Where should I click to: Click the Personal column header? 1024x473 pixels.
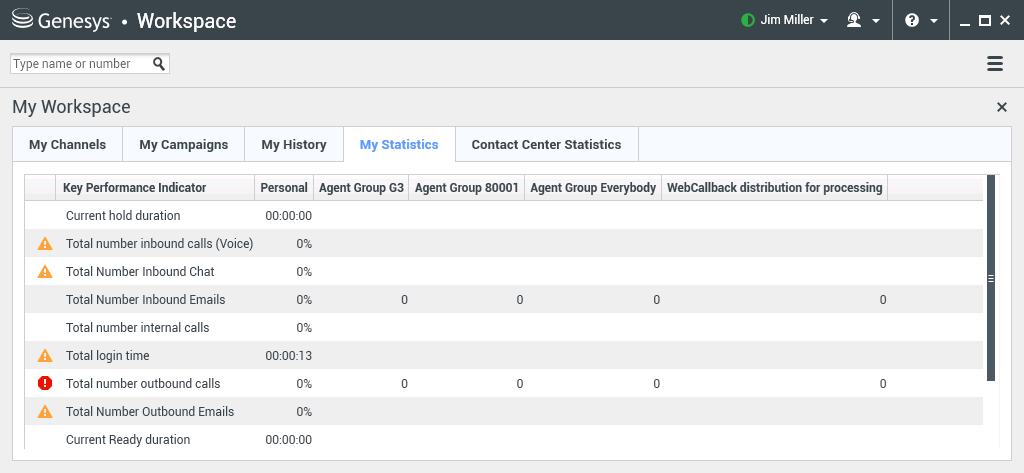[284, 188]
